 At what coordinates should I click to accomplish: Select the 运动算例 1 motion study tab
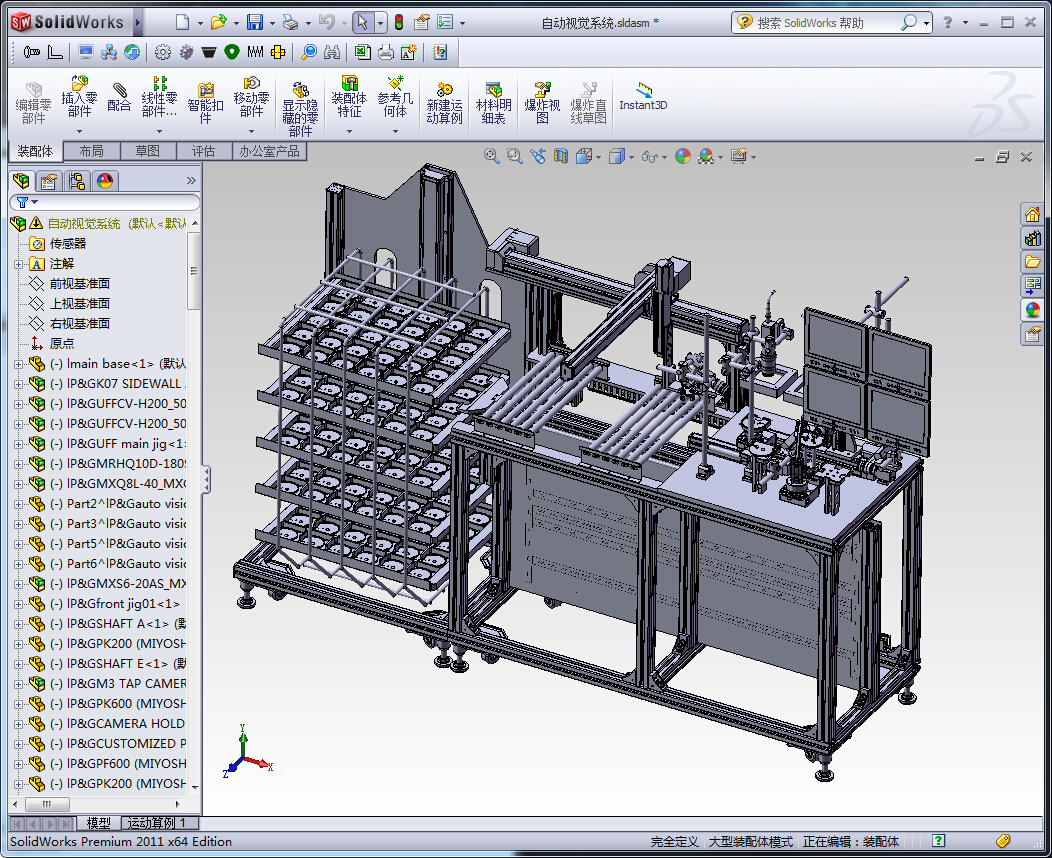point(160,823)
